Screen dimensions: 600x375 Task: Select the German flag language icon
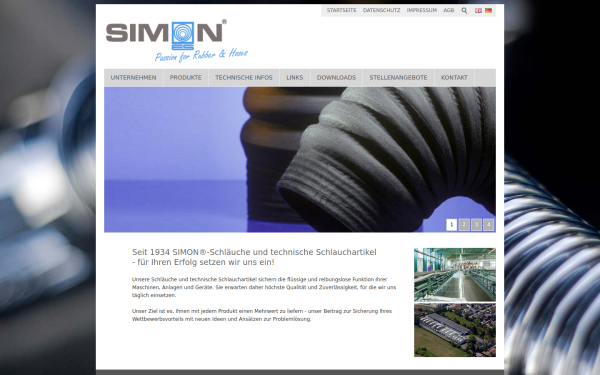tap(488, 11)
